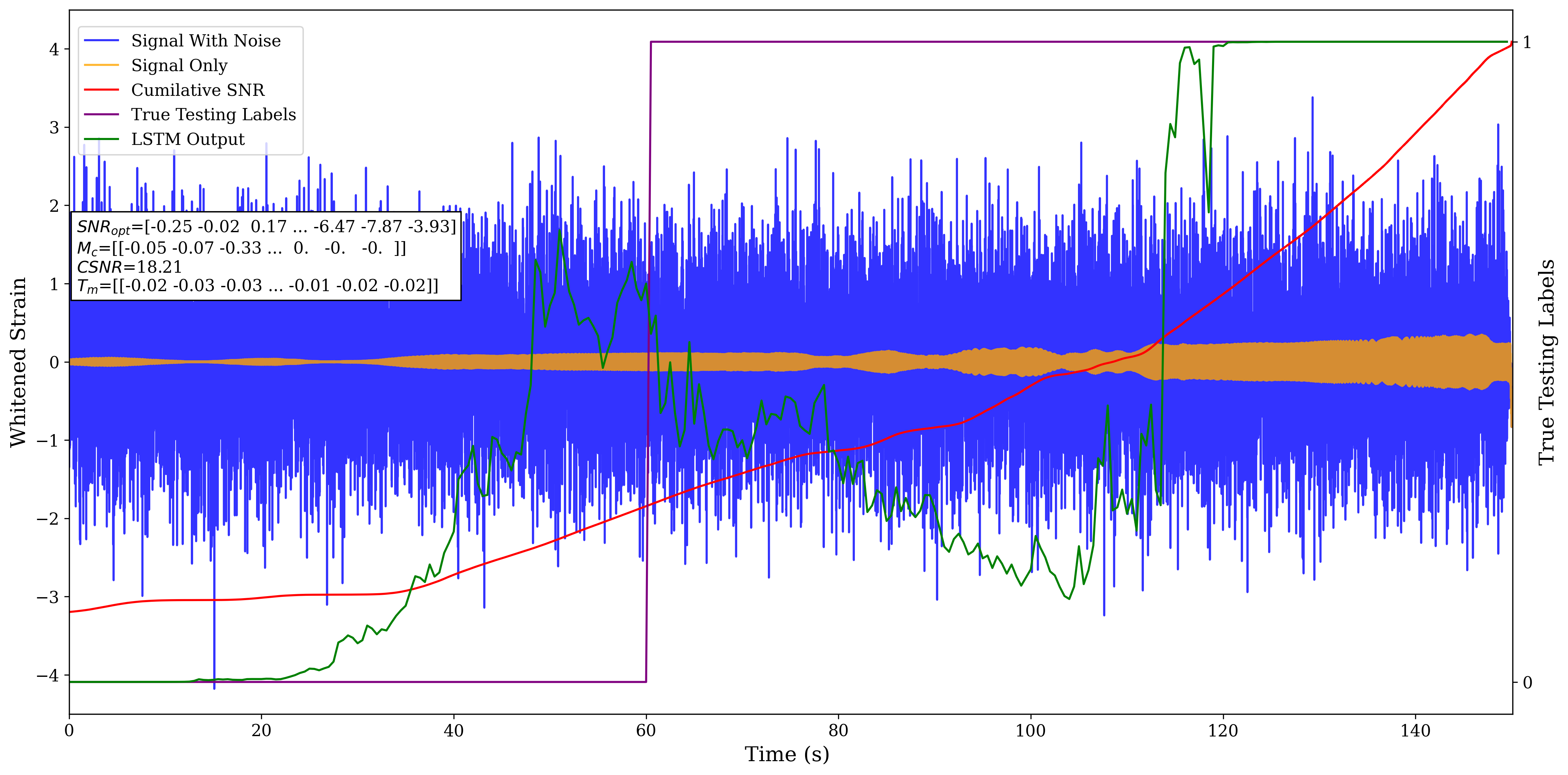This screenshot has height=775, width=1568.
Task: Click the 'Signal With Noise' legend text
Action: (x=206, y=41)
